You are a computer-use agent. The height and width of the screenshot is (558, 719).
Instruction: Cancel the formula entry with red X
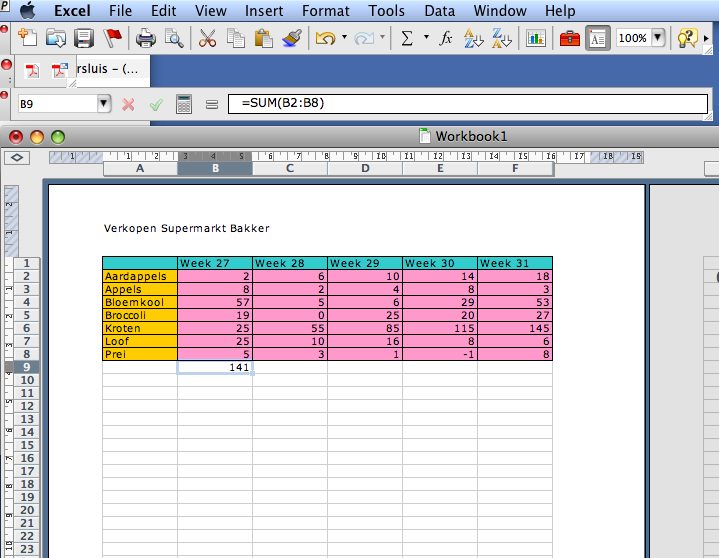[x=128, y=104]
